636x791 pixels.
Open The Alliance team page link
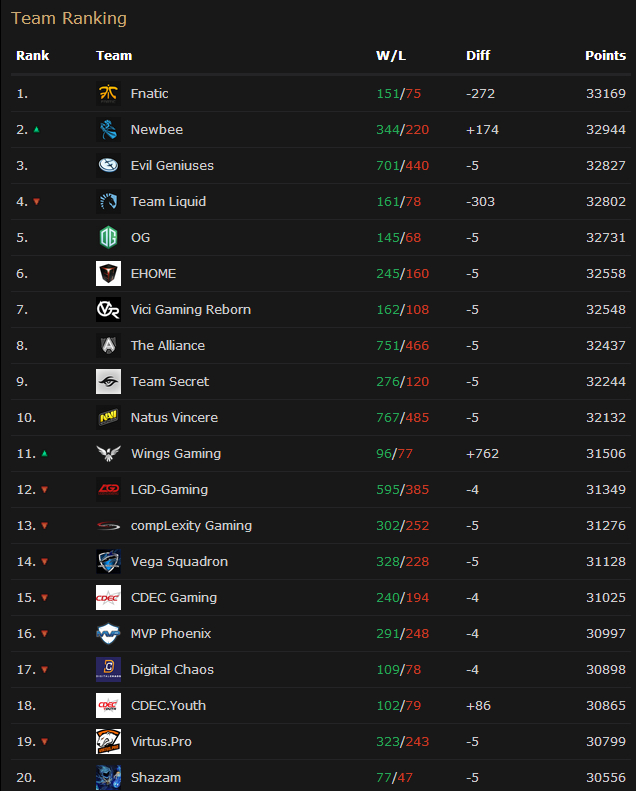pos(167,346)
